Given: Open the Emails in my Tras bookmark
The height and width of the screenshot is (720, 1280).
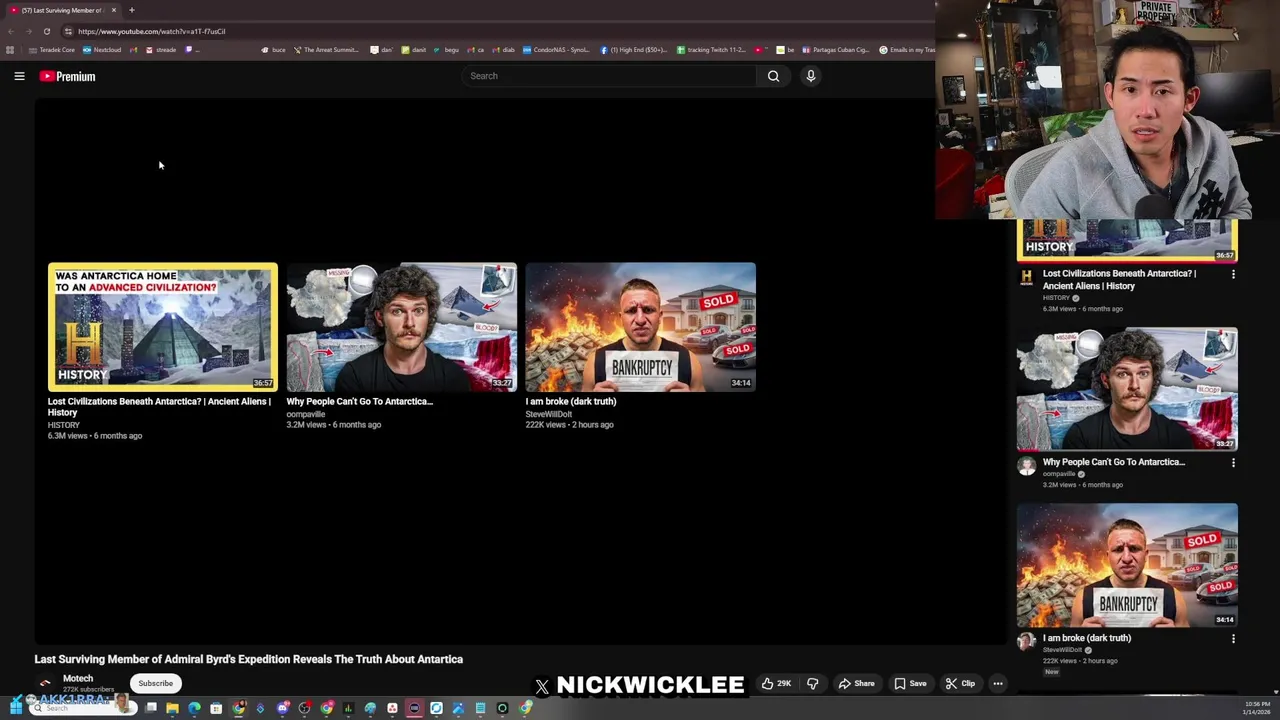Looking at the screenshot, I should click(907, 50).
